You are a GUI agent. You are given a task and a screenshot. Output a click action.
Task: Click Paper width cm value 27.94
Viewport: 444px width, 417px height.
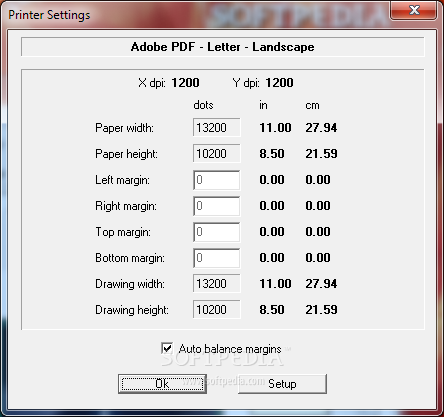coord(321,128)
